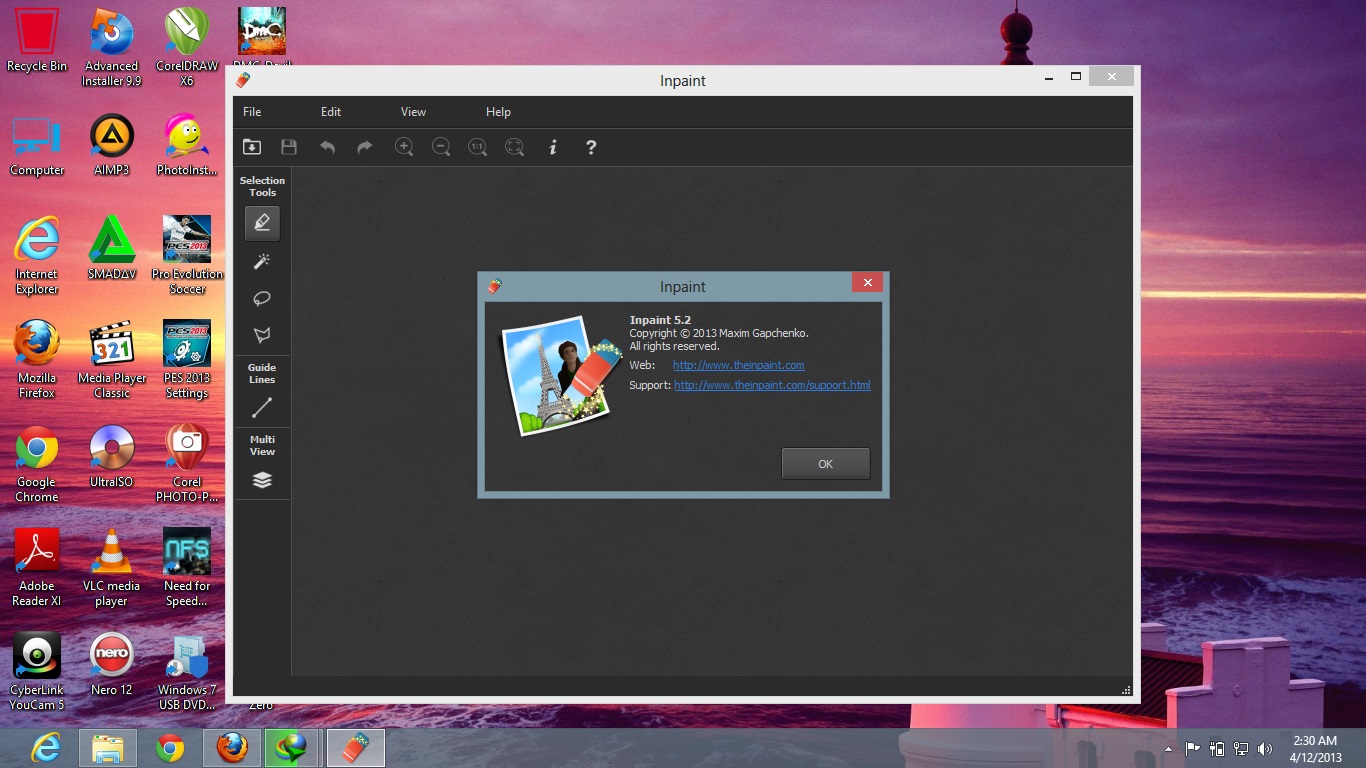Click the Inpaint logo picture in dialog
Viewport: 1366px width, 768px height.
(x=560, y=375)
